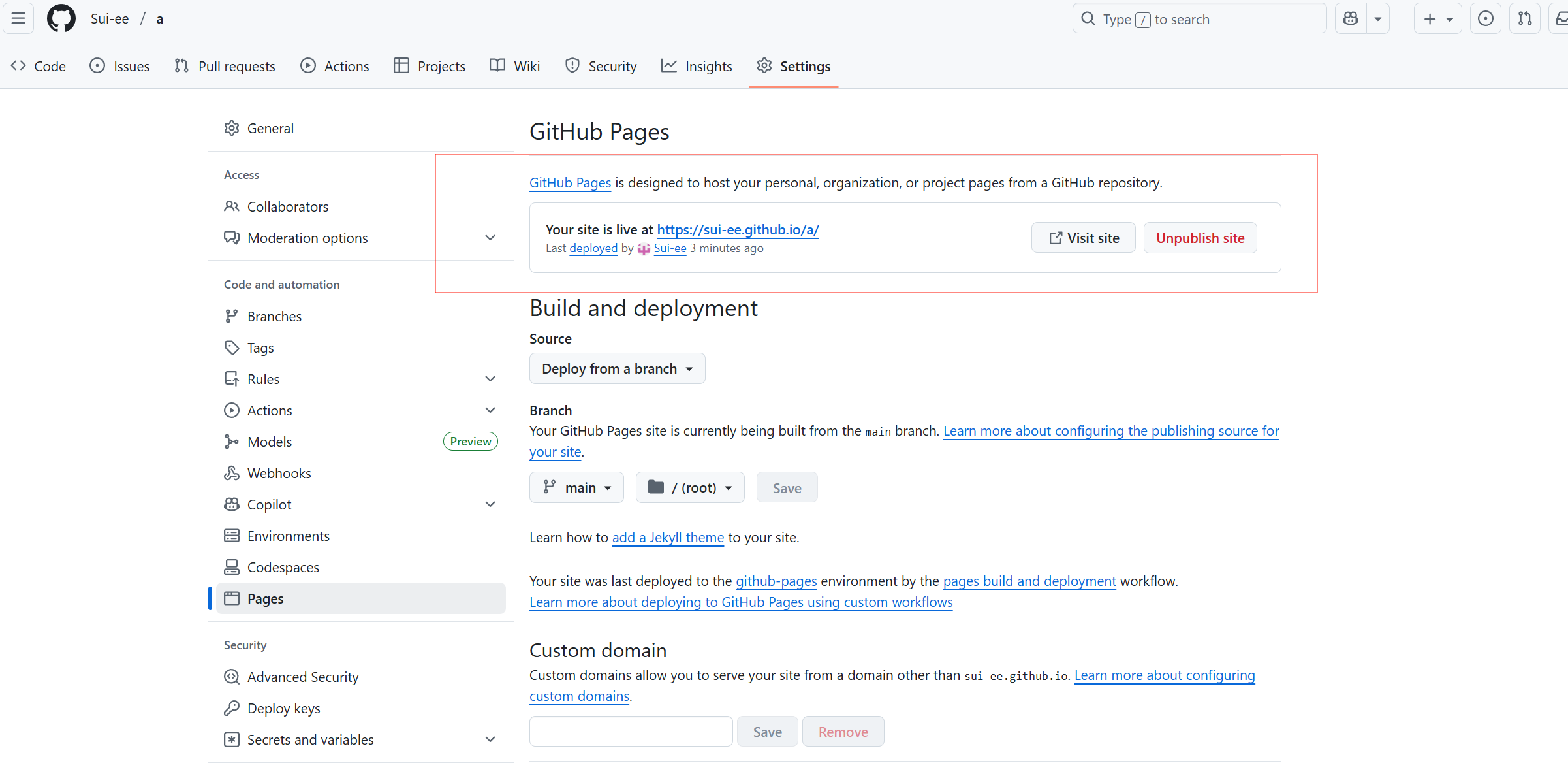
Task: Open the Projects tab
Action: (430, 66)
